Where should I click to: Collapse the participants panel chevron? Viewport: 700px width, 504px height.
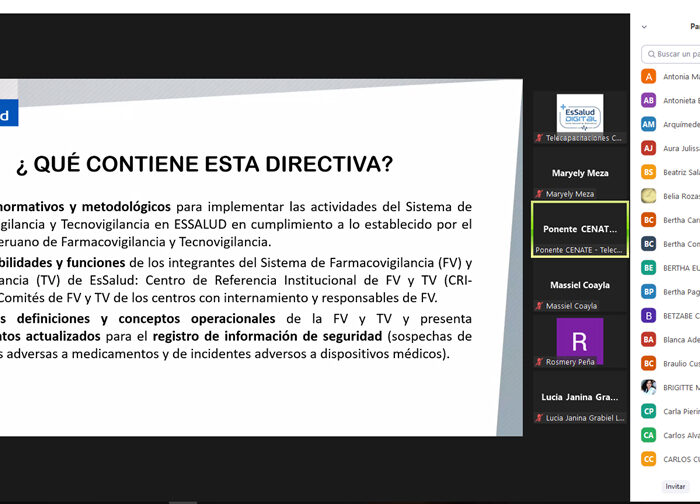pyautogui.click(x=644, y=27)
